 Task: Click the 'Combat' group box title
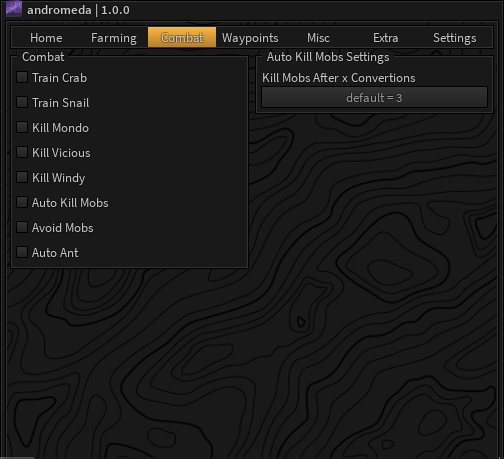click(43, 57)
